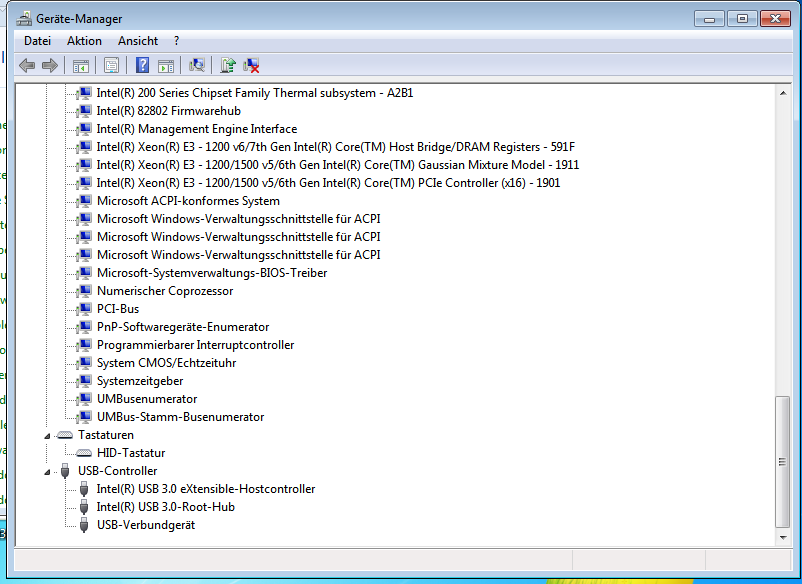Image resolution: width=802 pixels, height=584 pixels.
Task: Scan for hardware changes via toolbar icon
Action: [196, 65]
